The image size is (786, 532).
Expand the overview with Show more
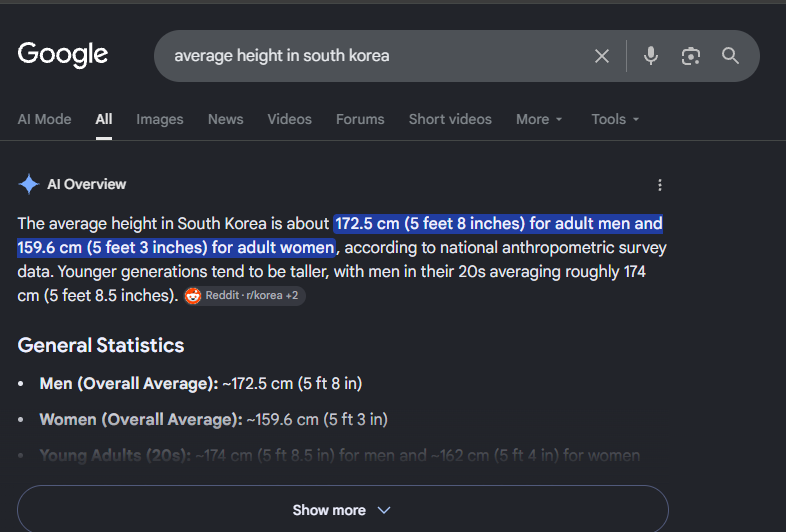343,510
